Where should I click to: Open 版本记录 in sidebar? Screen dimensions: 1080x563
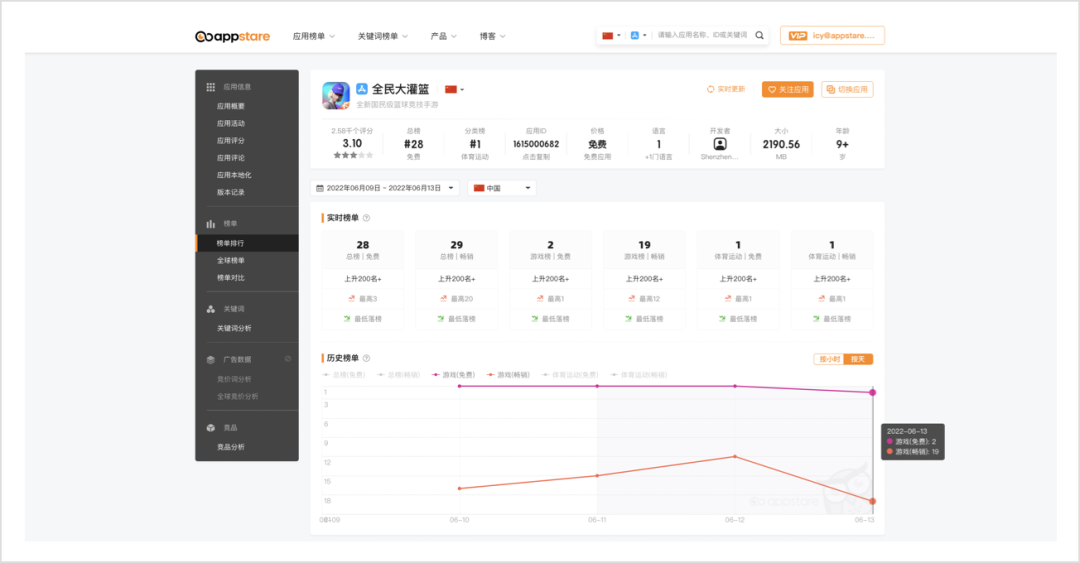[231, 192]
